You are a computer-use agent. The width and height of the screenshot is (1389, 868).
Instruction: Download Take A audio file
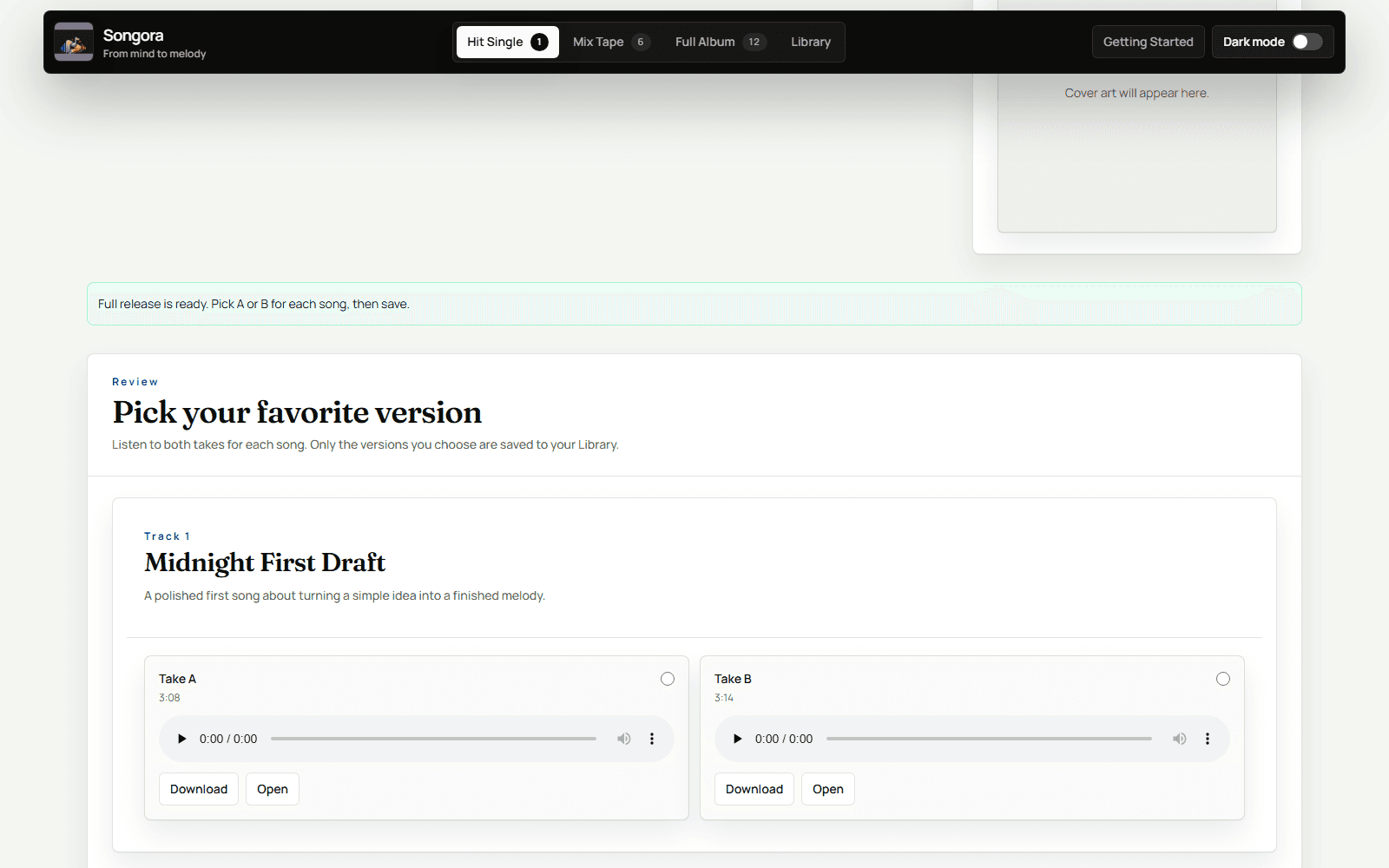199,789
